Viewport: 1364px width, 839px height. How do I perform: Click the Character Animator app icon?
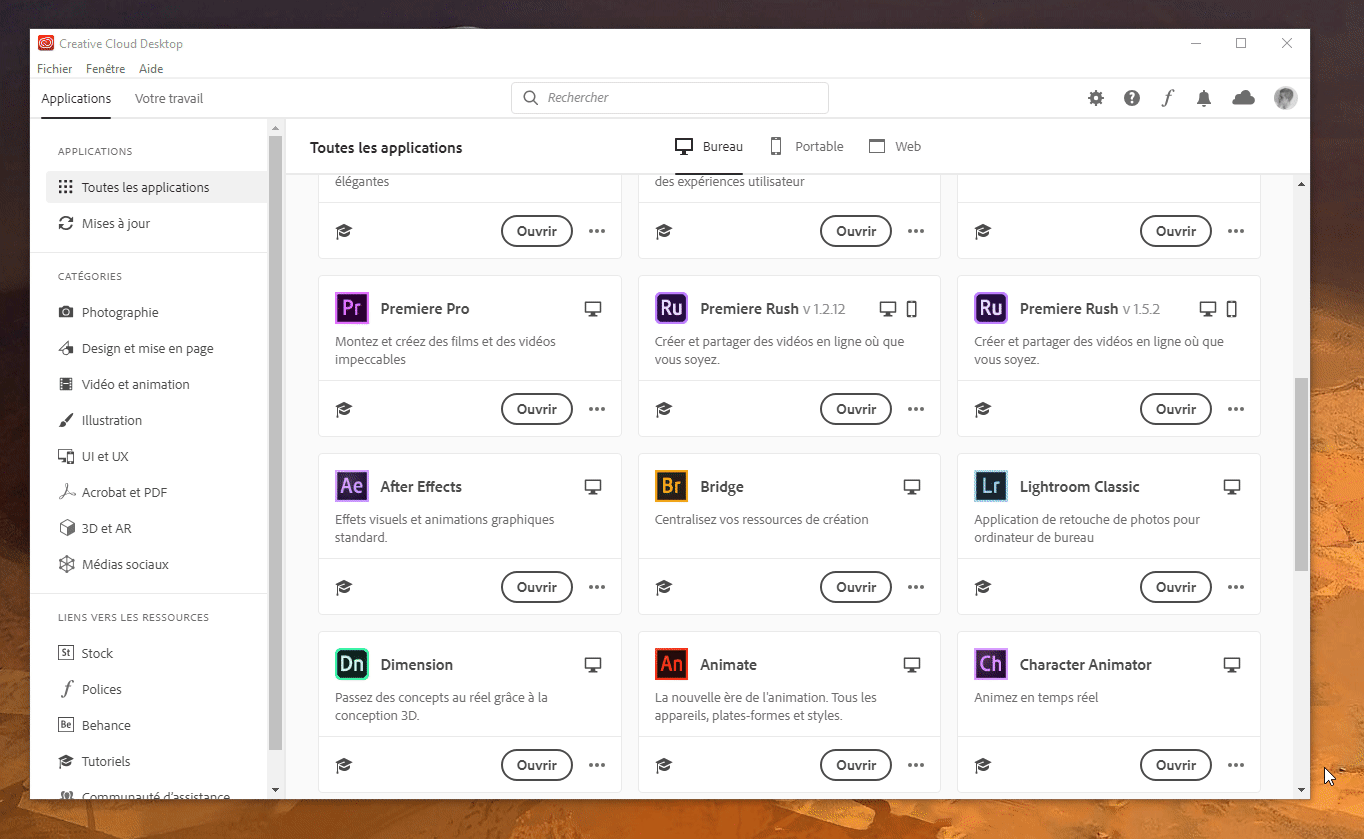click(991, 664)
